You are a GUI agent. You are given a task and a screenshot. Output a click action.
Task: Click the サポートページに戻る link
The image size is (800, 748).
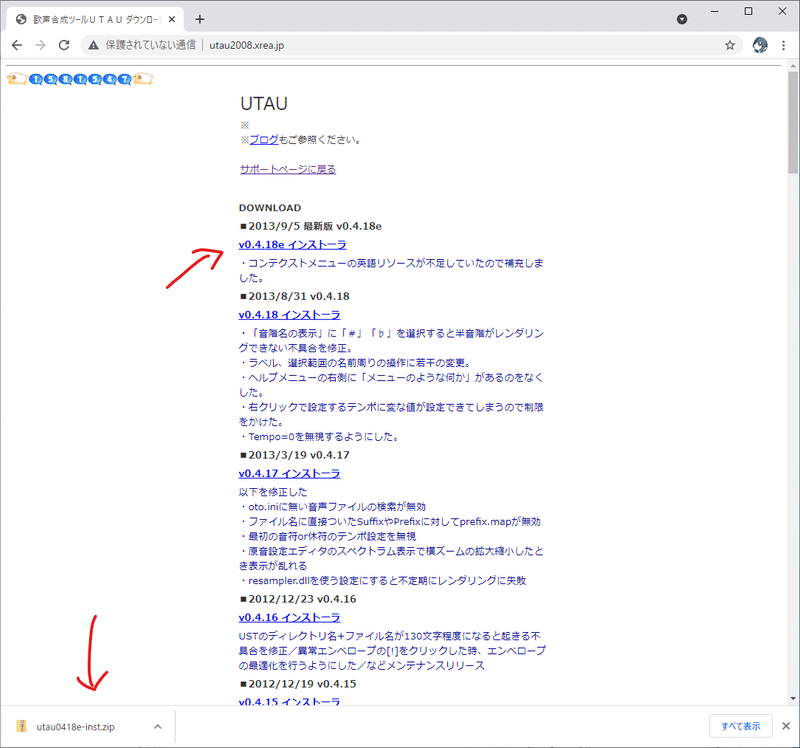coord(288,169)
